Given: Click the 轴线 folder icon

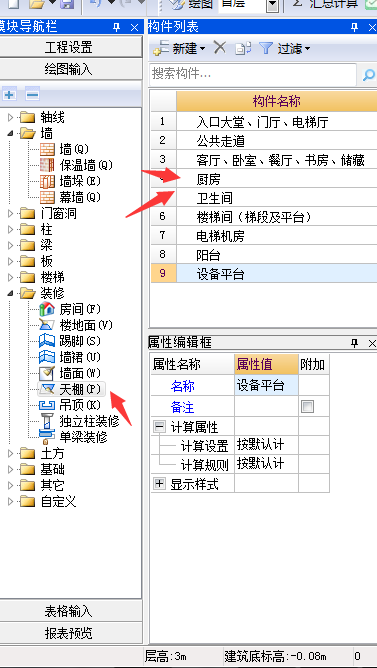Looking at the screenshot, I should 28,117.
